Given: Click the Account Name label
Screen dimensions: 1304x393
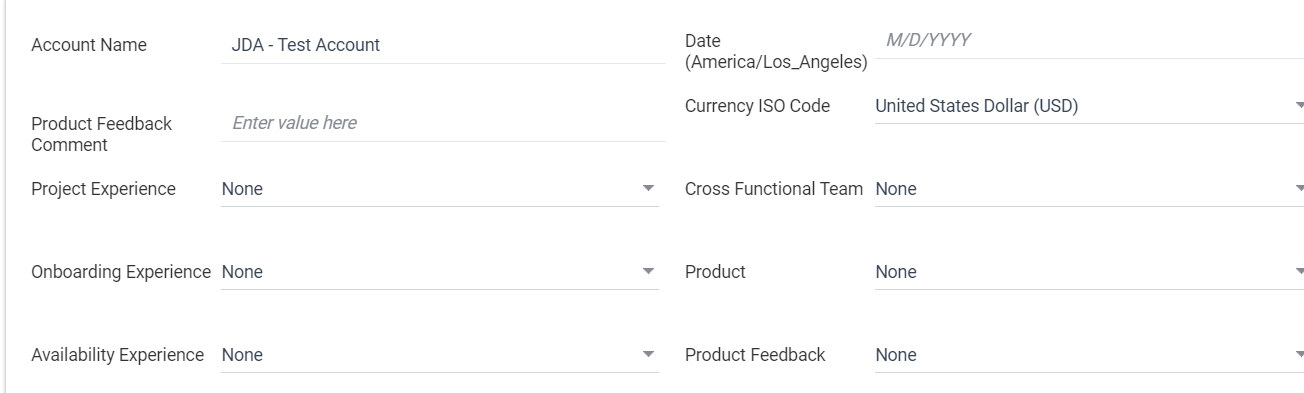Looking at the screenshot, I should pyautogui.click(x=89, y=45).
